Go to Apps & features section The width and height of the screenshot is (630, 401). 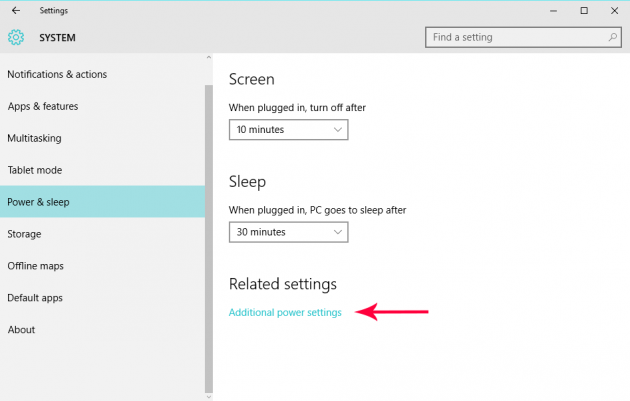pyautogui.click(x=43, y=106)
